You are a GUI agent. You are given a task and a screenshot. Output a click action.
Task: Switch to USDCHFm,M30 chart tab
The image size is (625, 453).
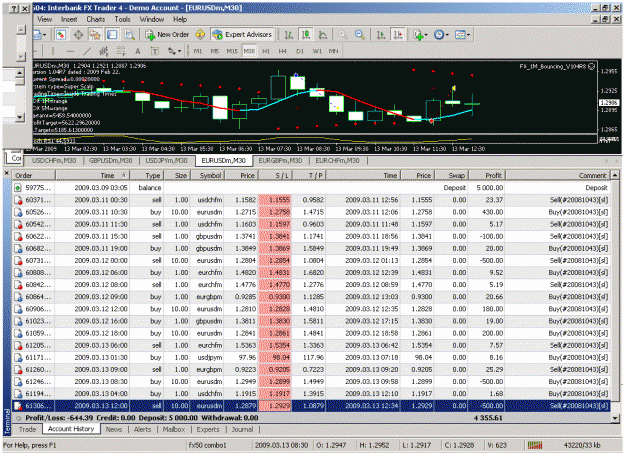pyautogui.click(x=54, y=161)
